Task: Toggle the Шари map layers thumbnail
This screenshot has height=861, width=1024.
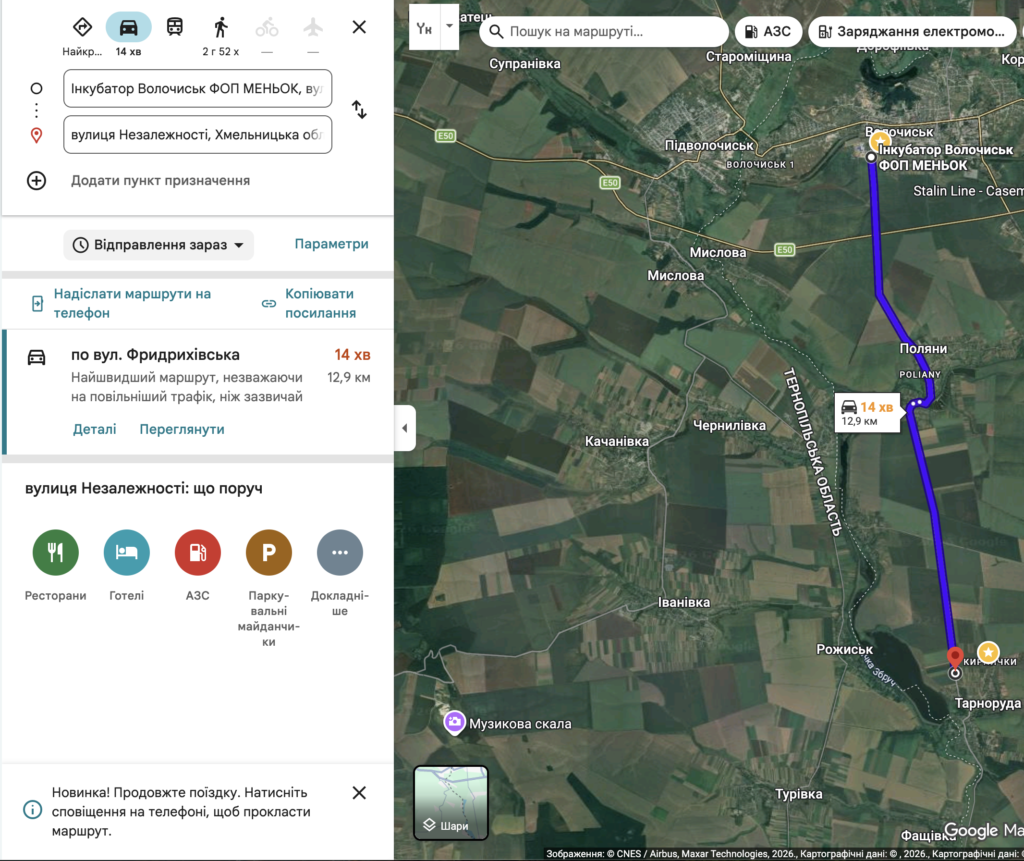Action: point(451,803)
